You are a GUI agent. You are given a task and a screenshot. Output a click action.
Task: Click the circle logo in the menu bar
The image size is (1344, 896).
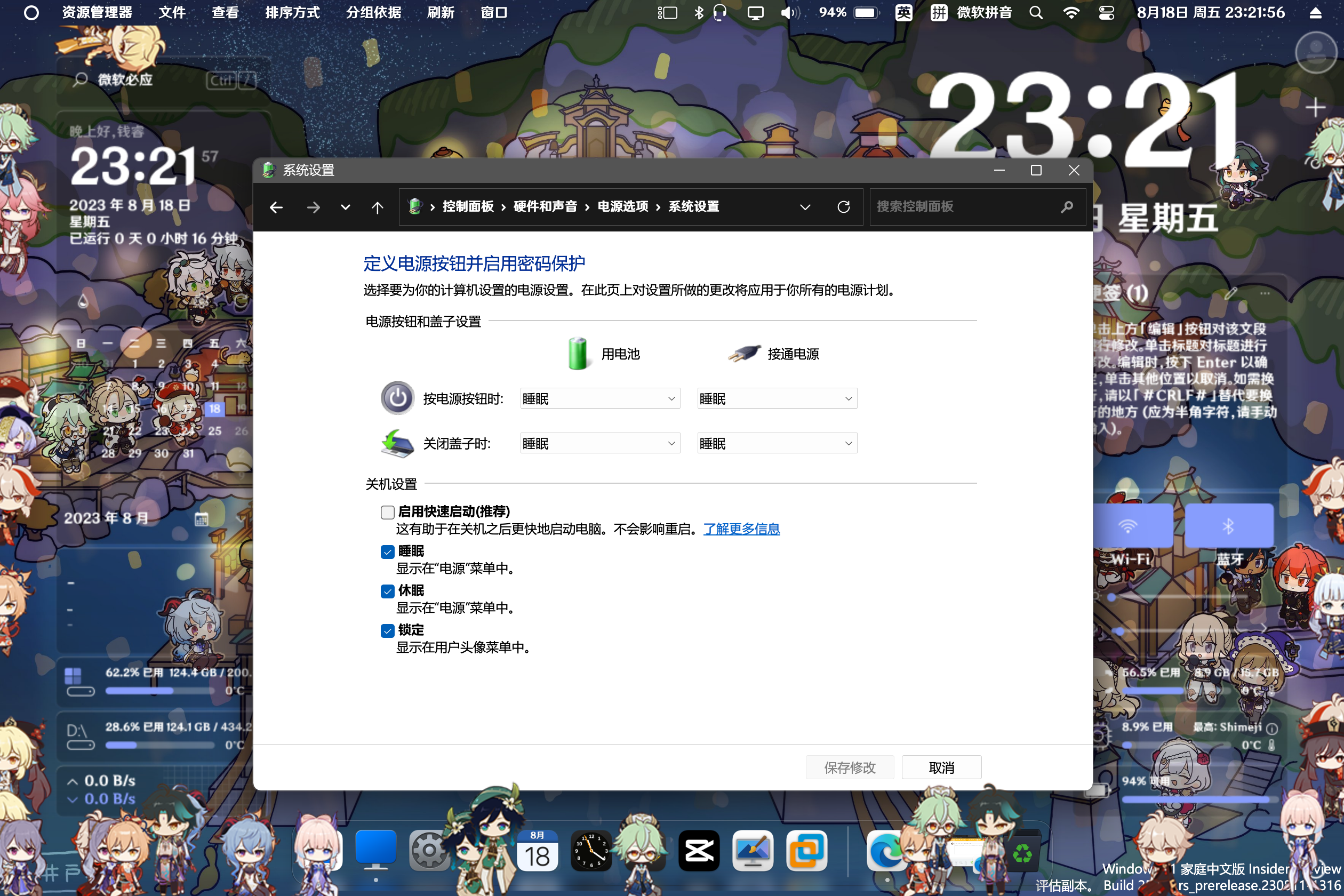point(31,13)
